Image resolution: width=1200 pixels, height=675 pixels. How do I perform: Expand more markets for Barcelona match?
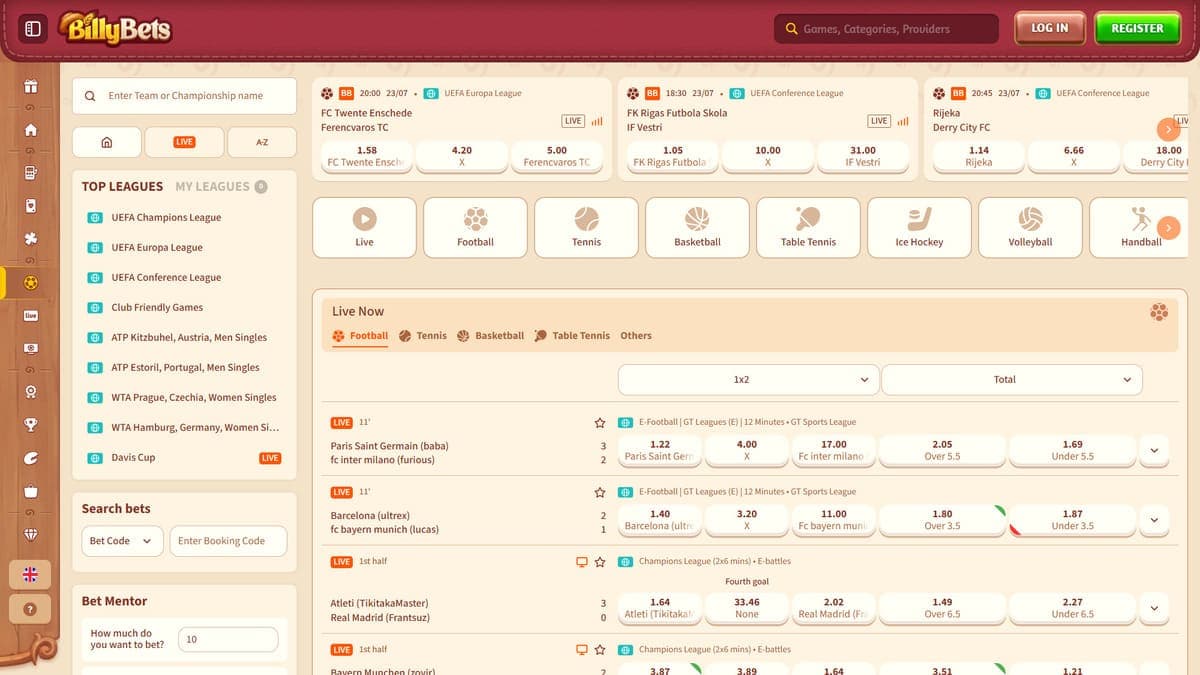[1154, 520]
